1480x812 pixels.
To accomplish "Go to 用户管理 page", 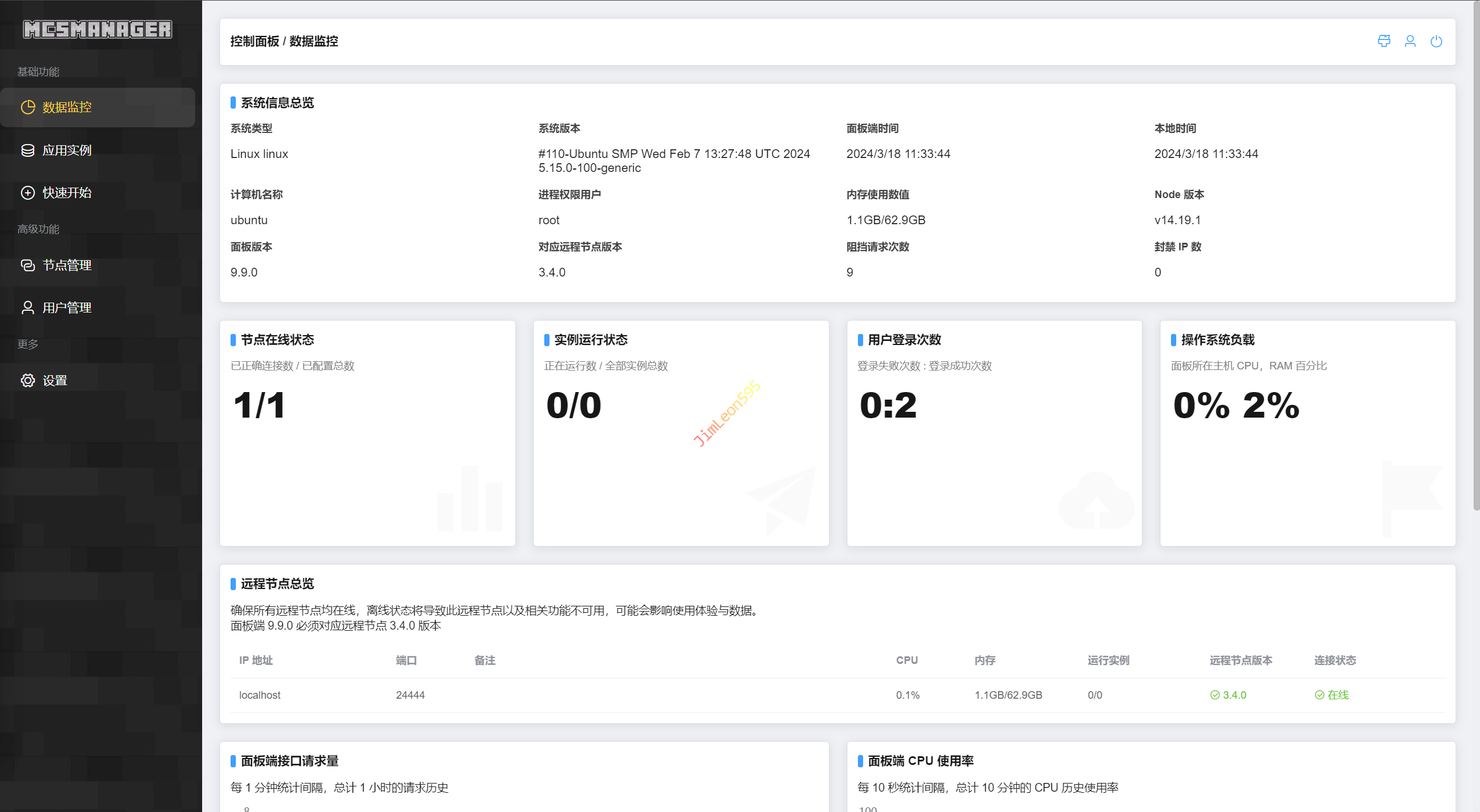I will 67,307.
